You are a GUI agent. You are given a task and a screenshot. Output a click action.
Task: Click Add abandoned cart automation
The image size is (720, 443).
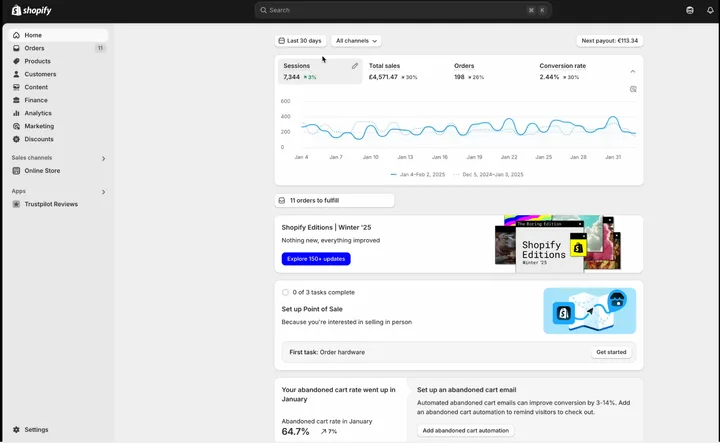[x=466, y=431]
